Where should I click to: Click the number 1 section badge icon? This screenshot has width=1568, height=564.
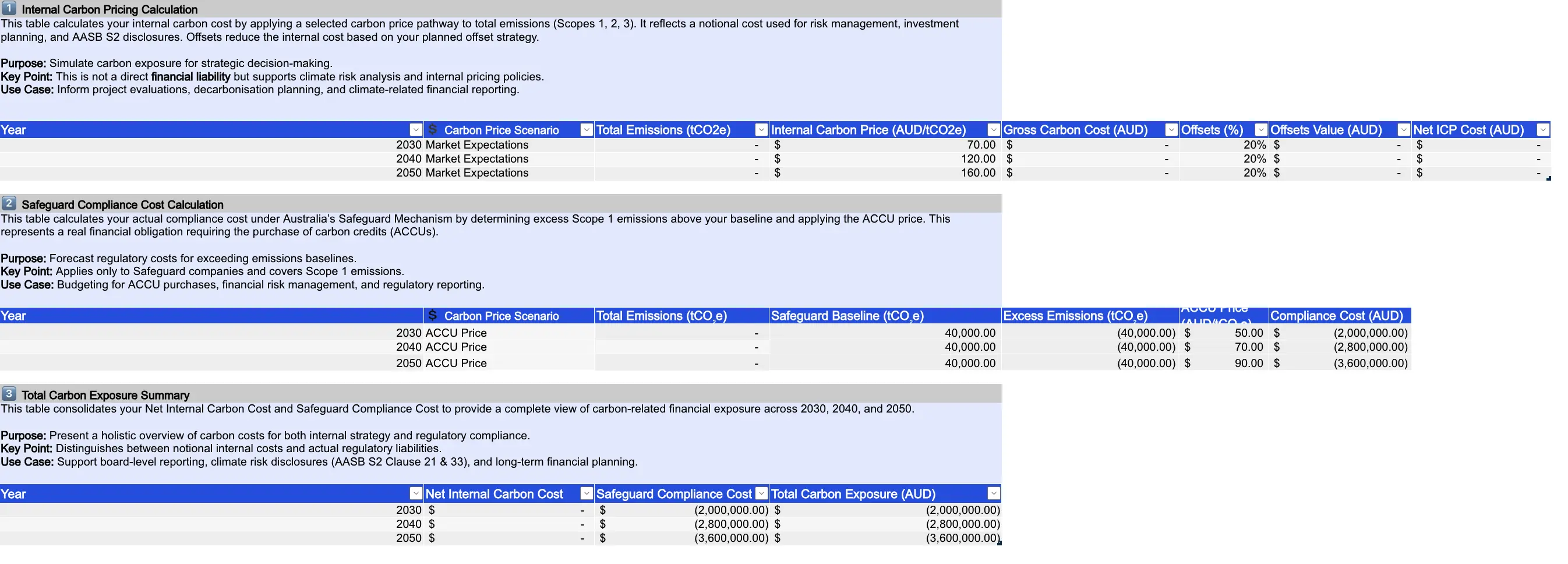(9, 8)
